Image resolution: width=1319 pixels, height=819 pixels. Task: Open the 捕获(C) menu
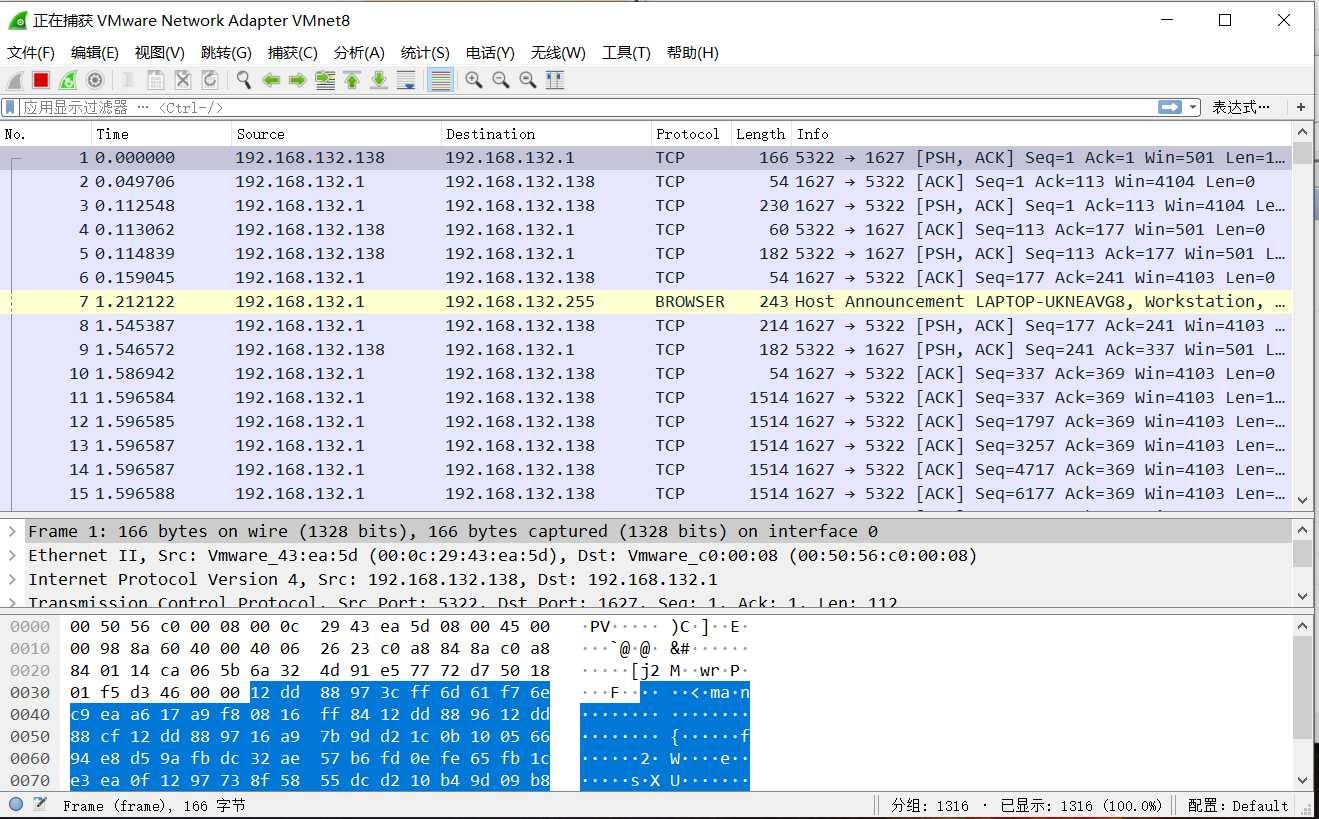coord(293,53)
